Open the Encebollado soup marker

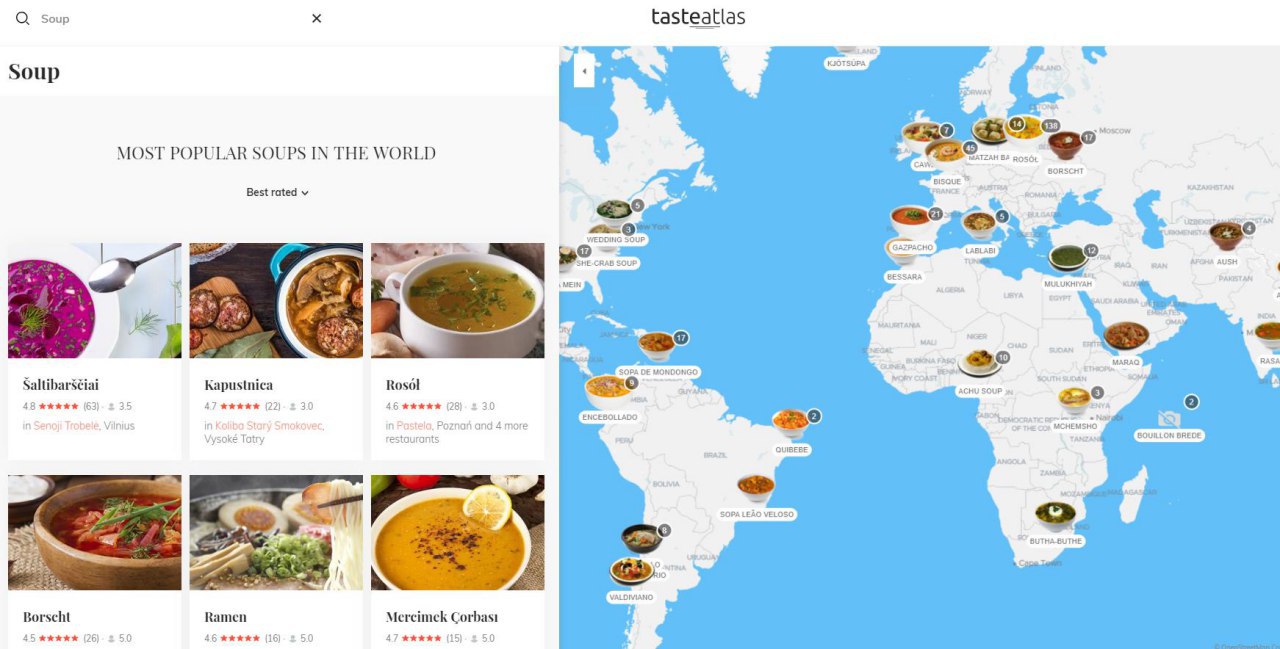click(607, 387)
